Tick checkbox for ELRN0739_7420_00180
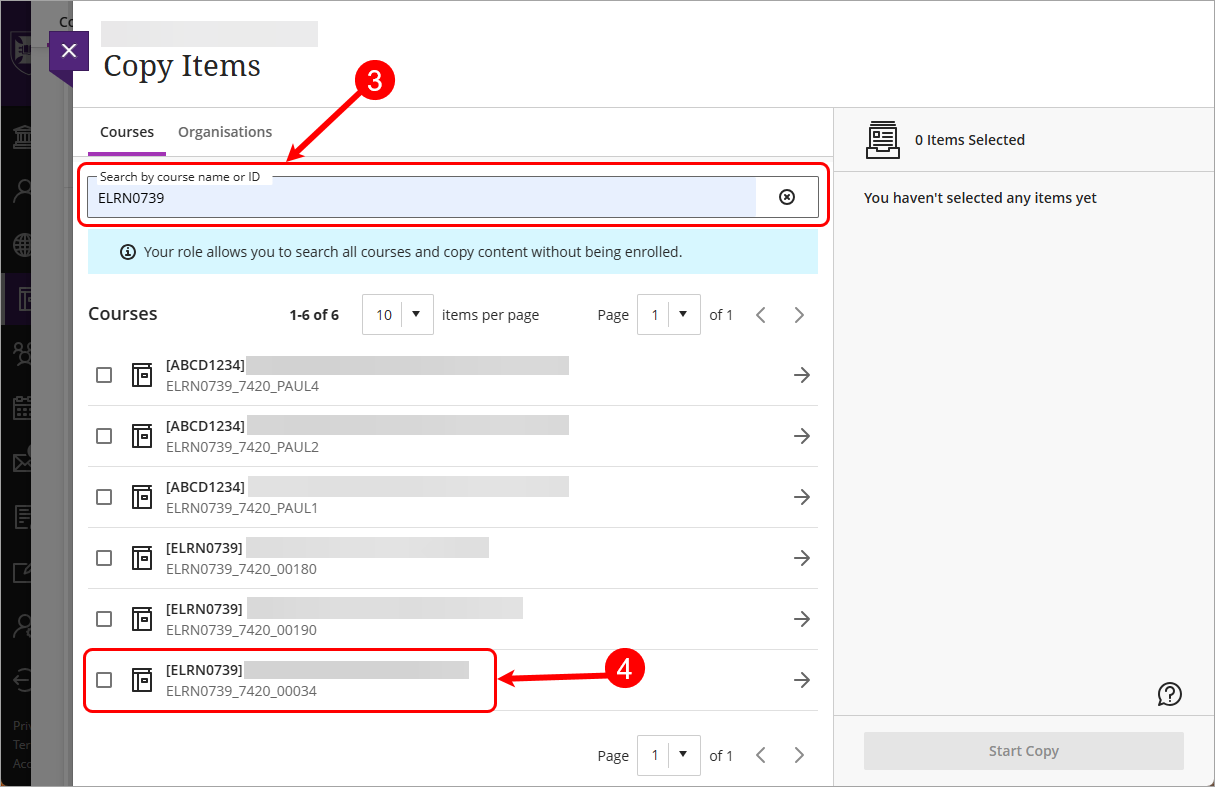 pyautogui.click(x=104, y=558)
